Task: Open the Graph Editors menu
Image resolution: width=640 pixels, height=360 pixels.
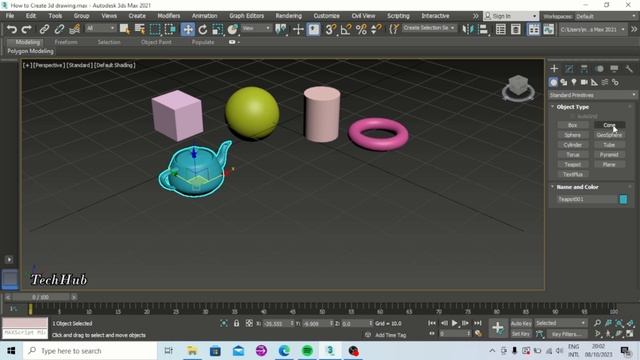Action: pyautogui.click(x=247, y=16)
